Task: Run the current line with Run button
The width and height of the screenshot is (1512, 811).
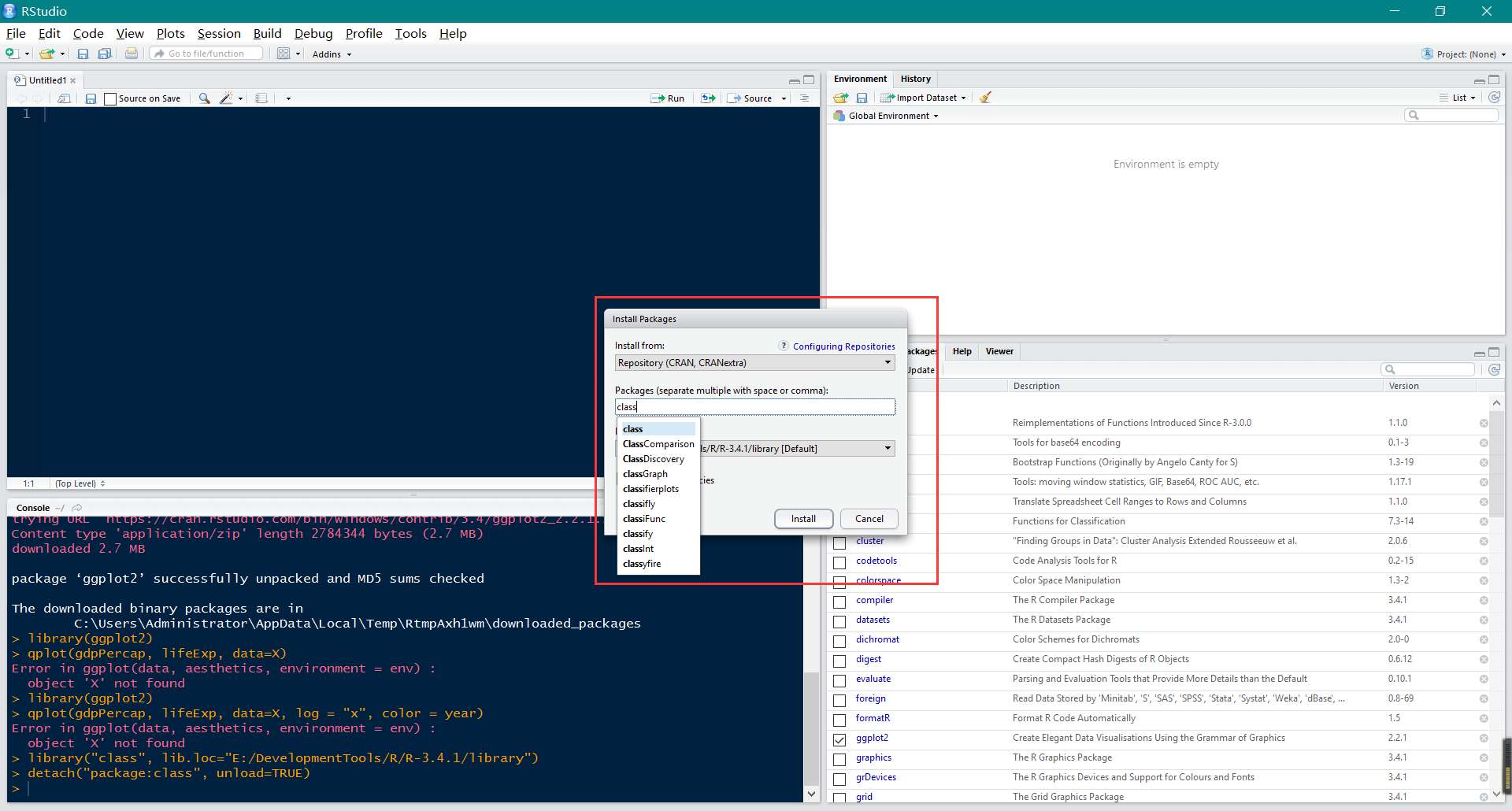Action: tap(668, 98)
